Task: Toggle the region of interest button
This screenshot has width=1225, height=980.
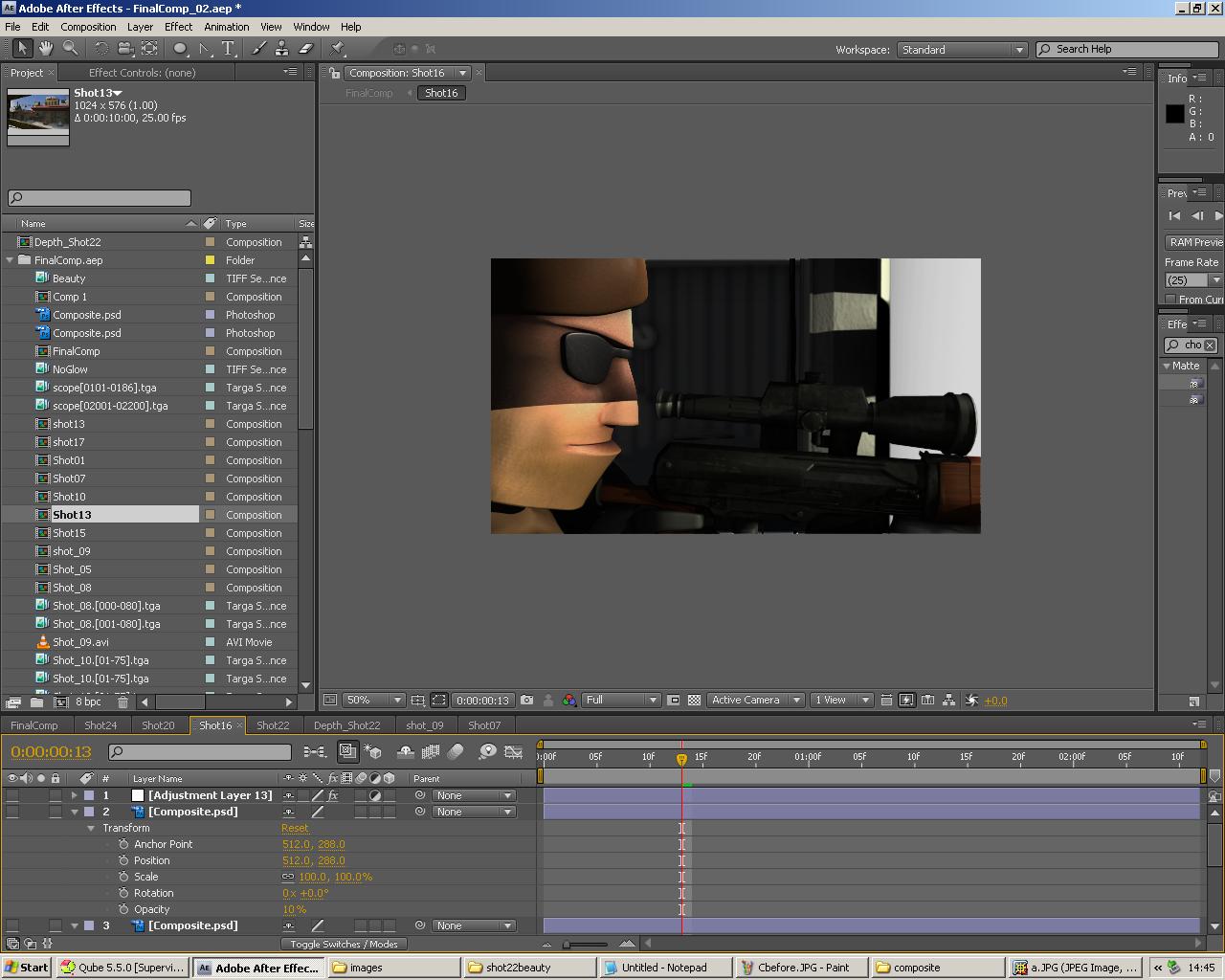Action: coord(674,701)
